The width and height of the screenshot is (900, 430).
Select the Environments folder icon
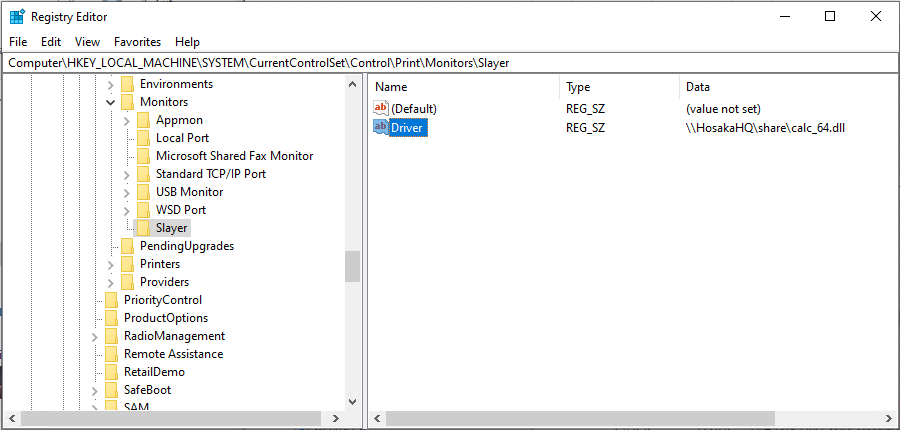[127, 84]
